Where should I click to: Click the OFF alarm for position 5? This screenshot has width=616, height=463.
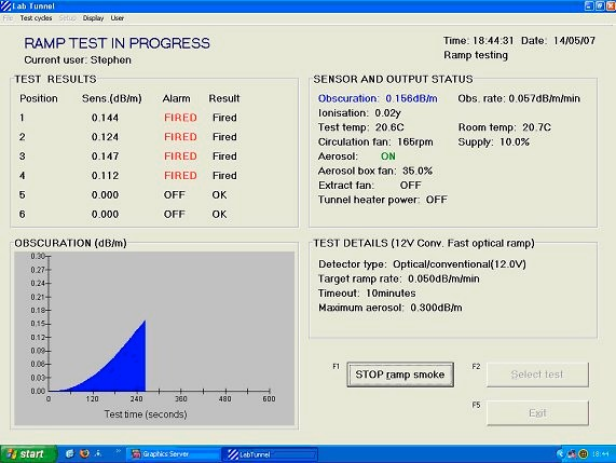click(x=174, y=195)
